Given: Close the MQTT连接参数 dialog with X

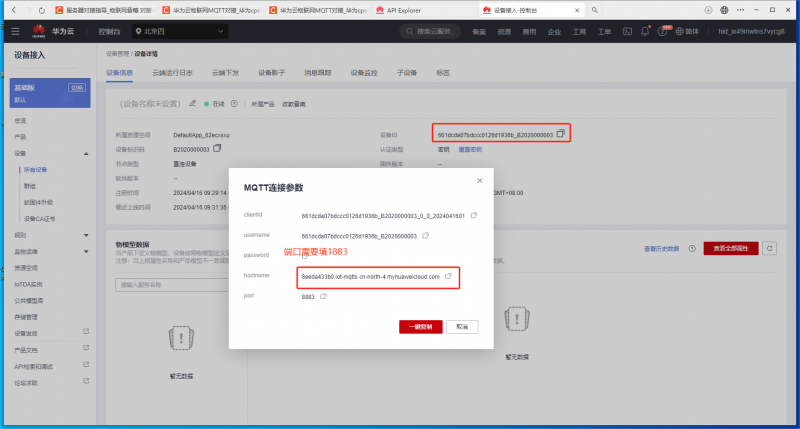Looking at the screenshot, I should [479, 180].
